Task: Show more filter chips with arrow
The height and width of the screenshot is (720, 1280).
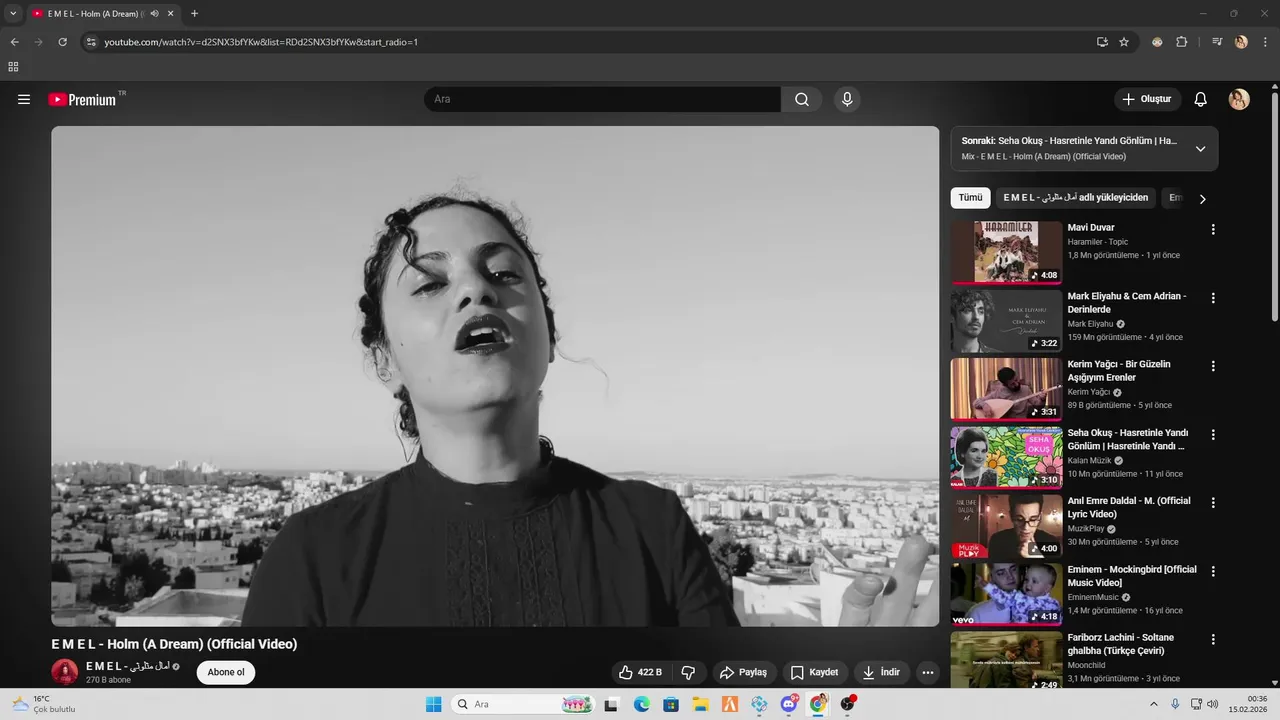Action: [x=1202, y=199]
